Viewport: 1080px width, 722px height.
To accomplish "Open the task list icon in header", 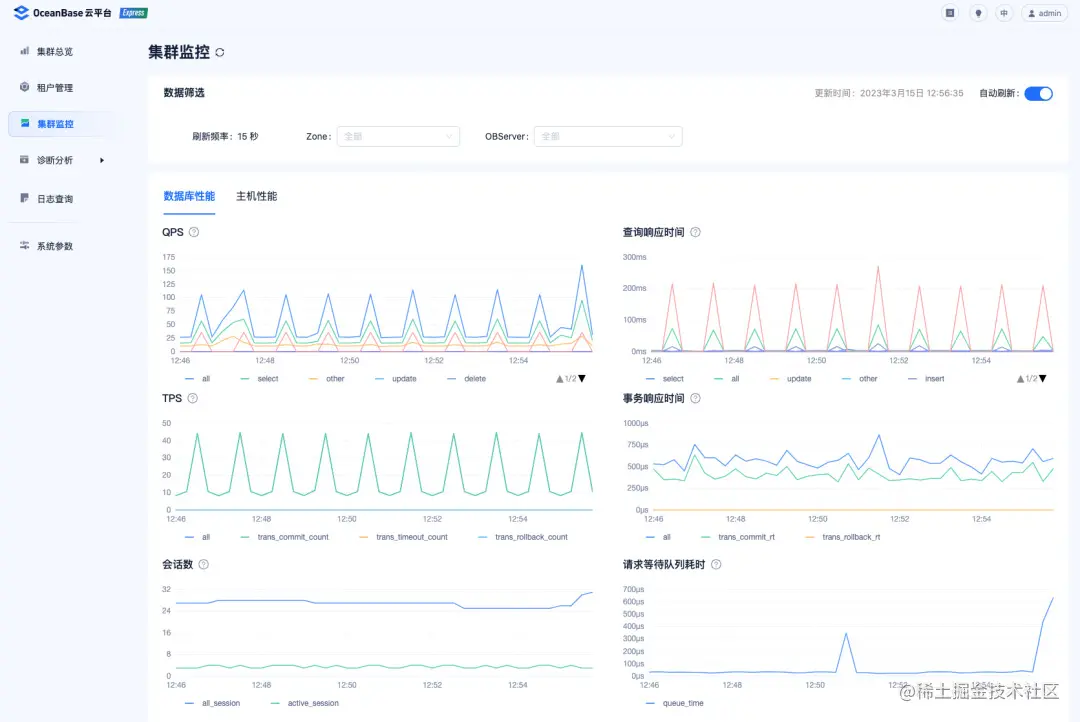I will tap(950, 13).
